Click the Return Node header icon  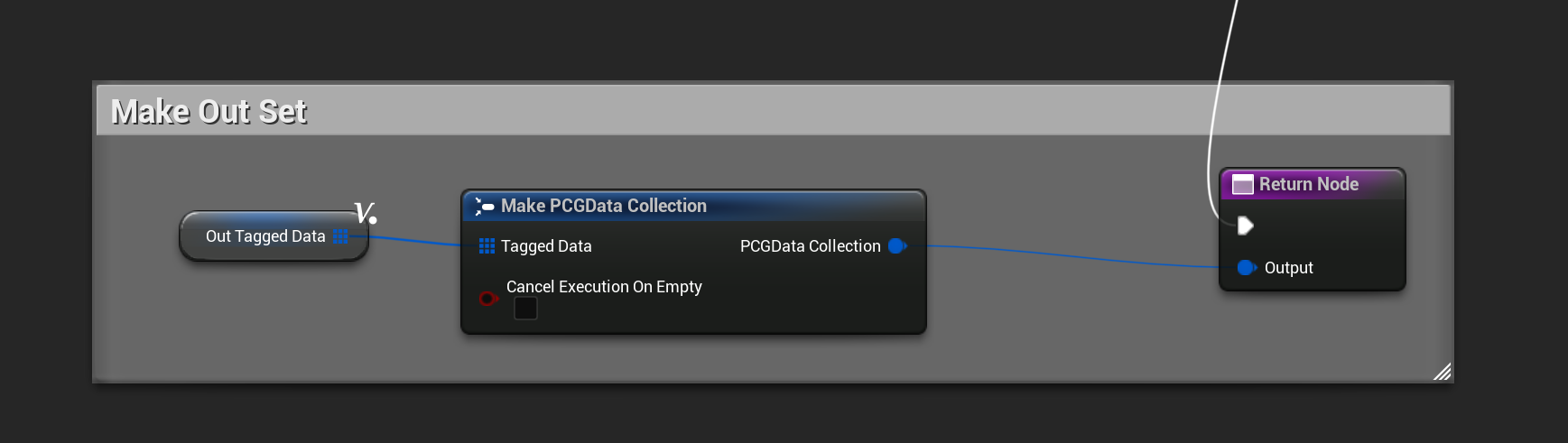click(1243, 185)
